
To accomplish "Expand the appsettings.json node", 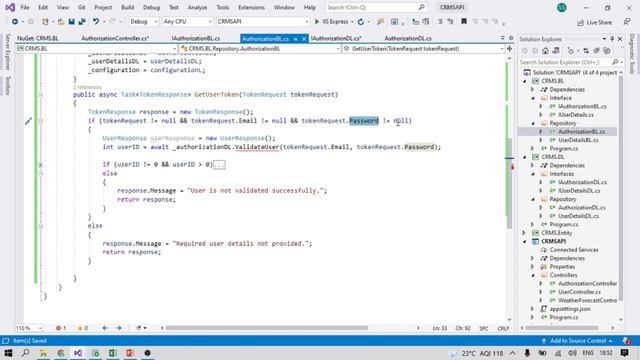I will pos(533,309).
